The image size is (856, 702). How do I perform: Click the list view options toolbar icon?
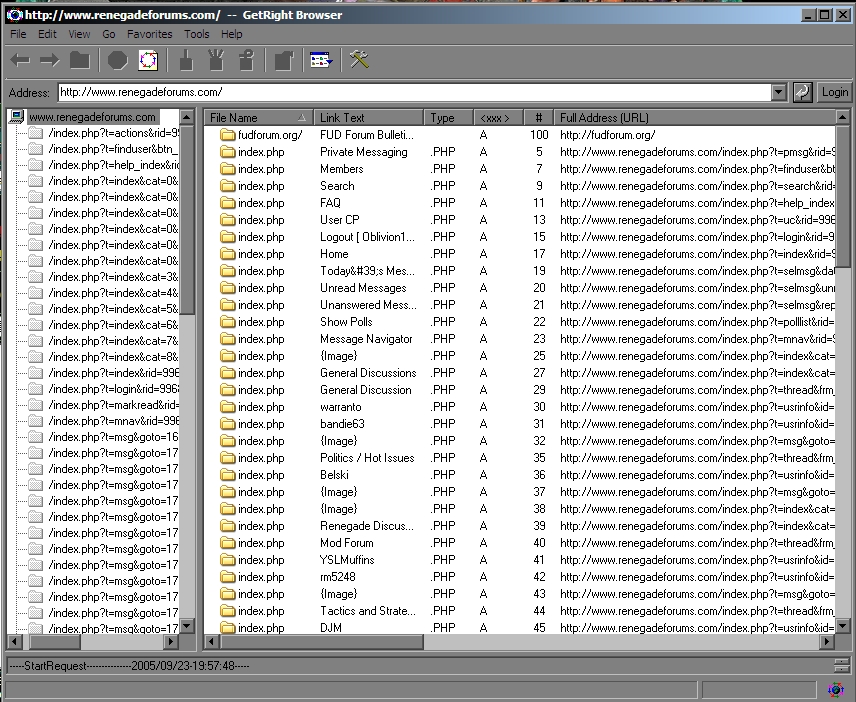coord(320,61)
